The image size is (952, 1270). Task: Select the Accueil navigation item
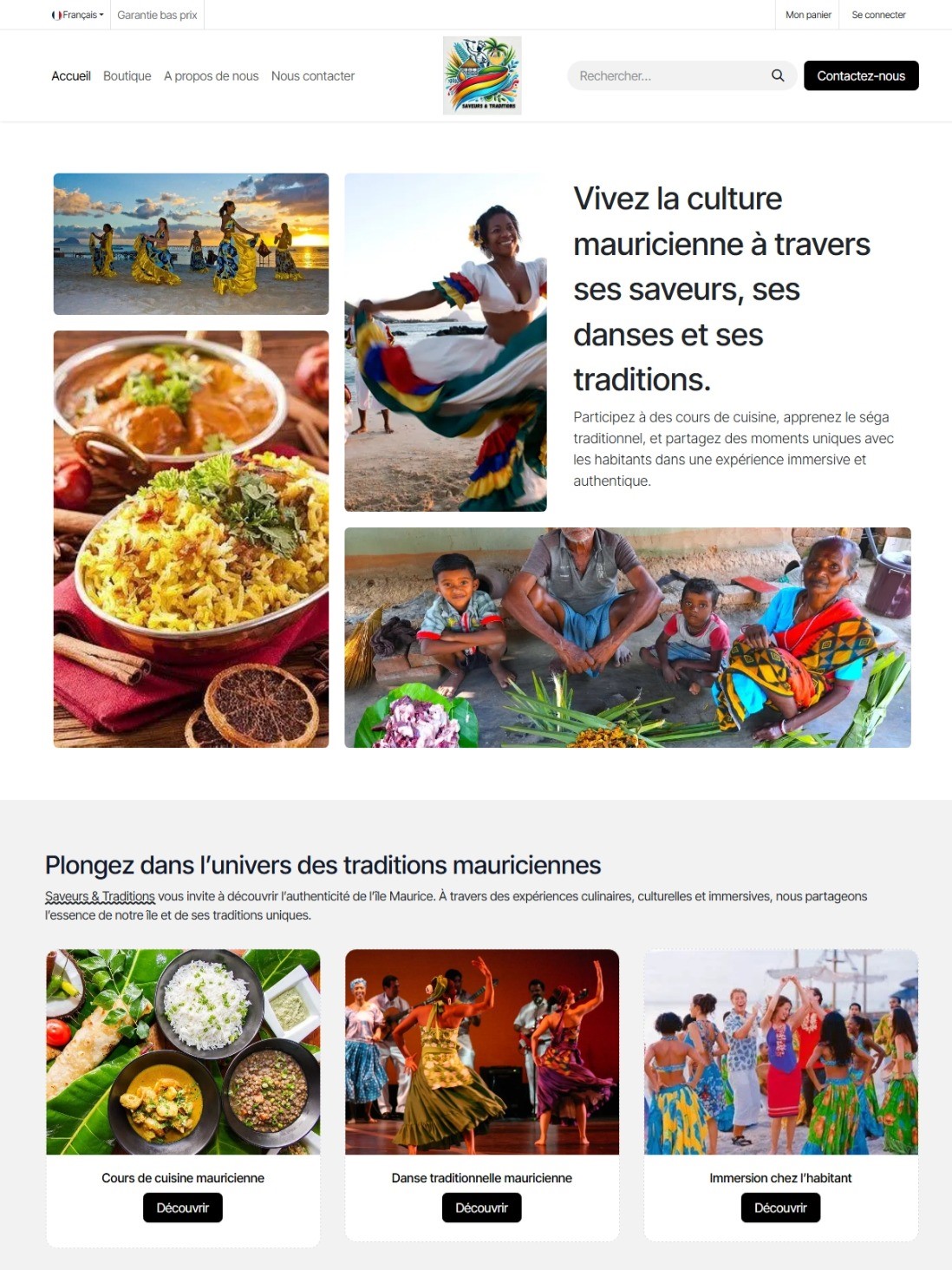[x=71, y=75]
